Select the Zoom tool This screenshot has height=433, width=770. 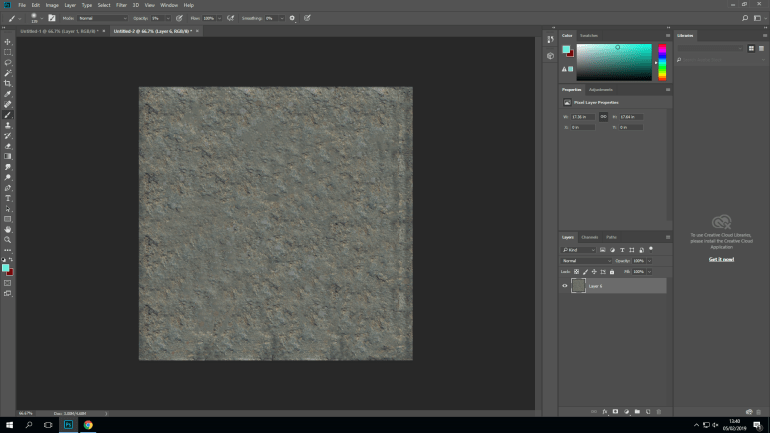(8, 240)
